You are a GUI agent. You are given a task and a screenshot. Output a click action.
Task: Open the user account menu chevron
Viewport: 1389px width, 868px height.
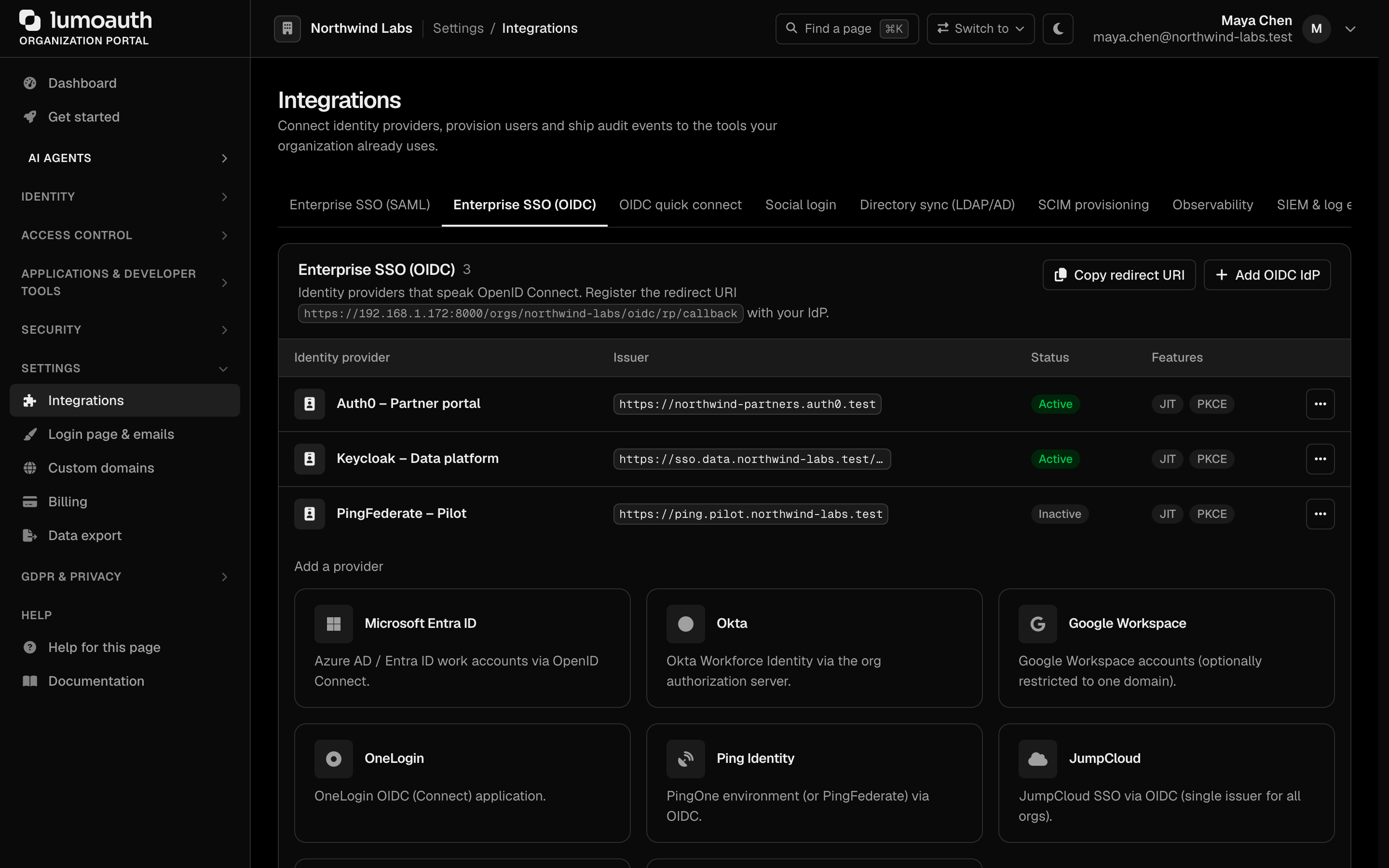click(x=1350, y=29)
